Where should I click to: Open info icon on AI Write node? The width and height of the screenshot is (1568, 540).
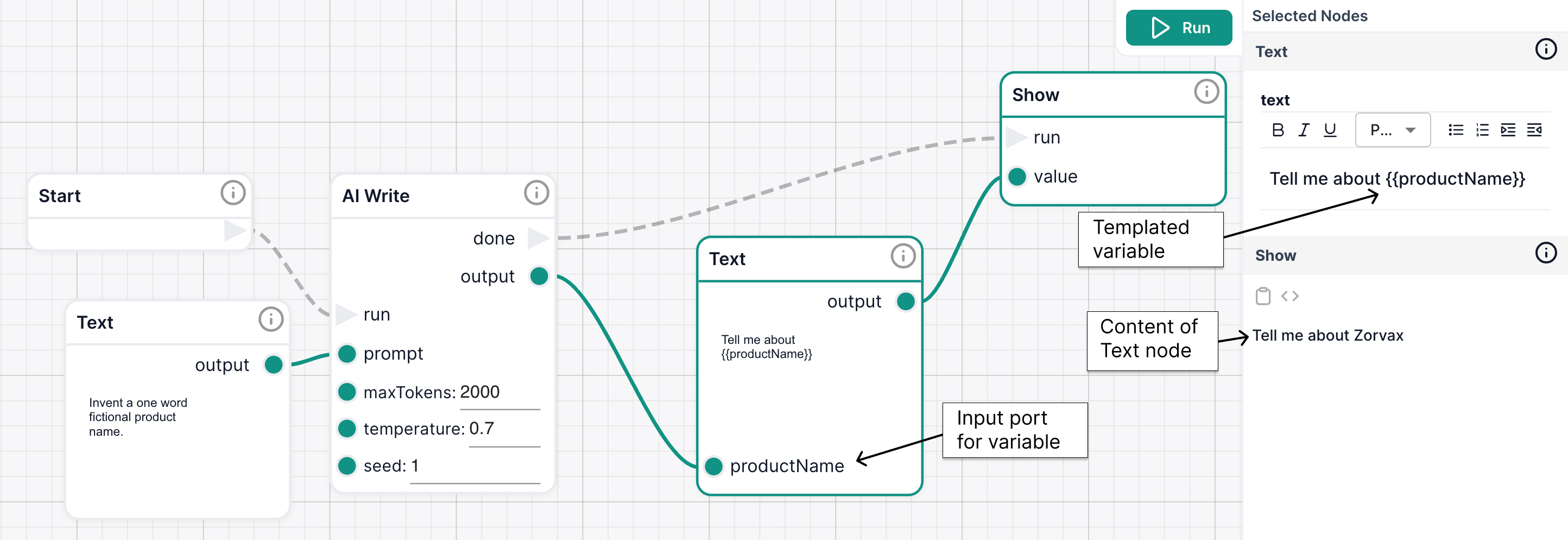[x=536, y=193]
